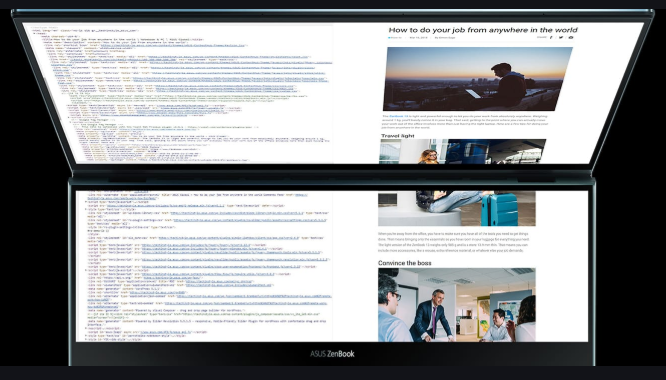This screenshot has width=666, height=380.
Task: Click the 'Convince the boss' heading
Action: click(404, 263)
